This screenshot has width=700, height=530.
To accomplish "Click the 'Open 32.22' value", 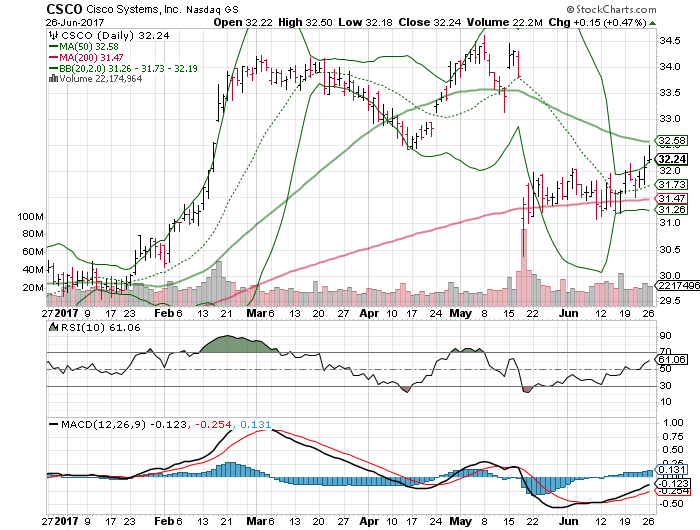I will click(243, 22).
